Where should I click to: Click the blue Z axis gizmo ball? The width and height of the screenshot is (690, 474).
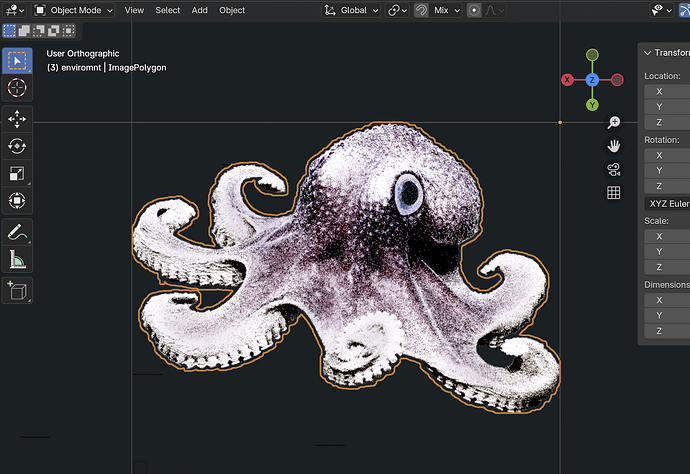click(592, 80)
